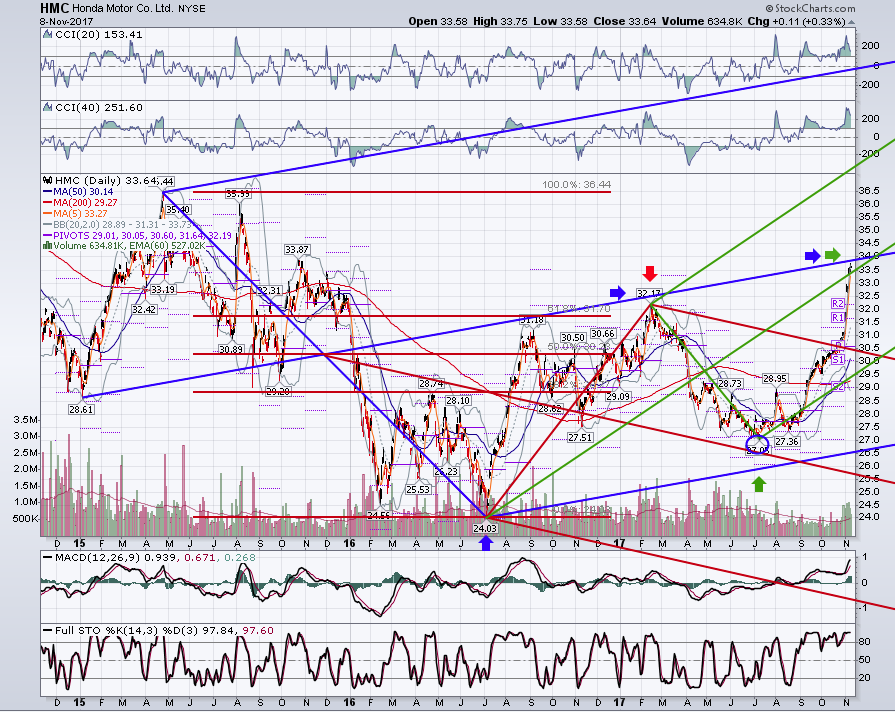The image size is (895, 712).
Task: Click the MA(5) 33.27 legend entry
Action: [80, 214]
